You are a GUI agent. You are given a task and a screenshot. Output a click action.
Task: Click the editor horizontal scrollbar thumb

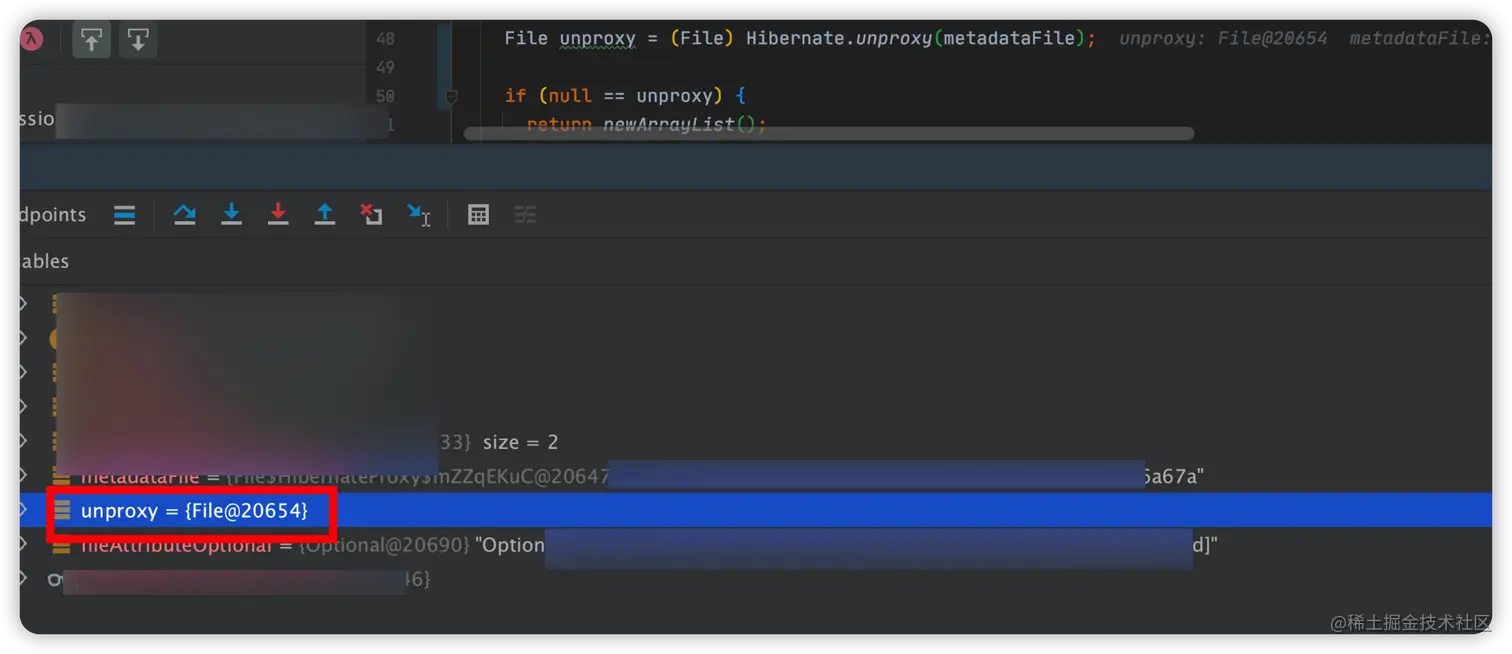click(x=829, y=133)
